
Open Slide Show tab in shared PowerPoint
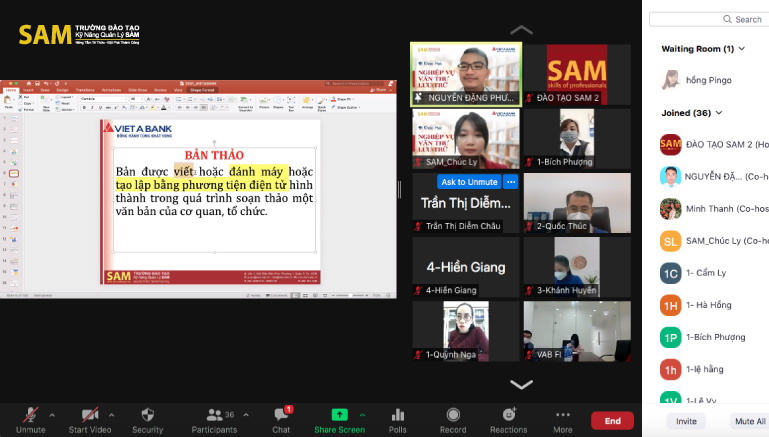(137, 90)
